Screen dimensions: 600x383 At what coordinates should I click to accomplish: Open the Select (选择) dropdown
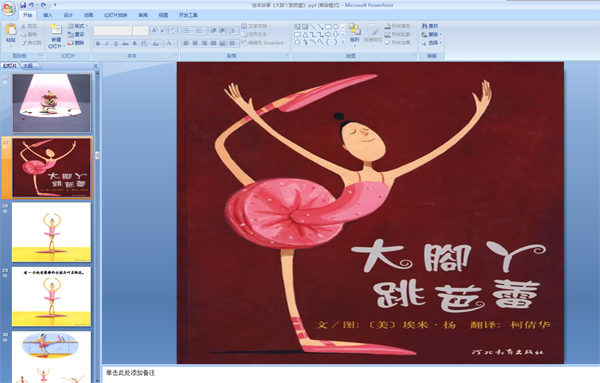pyautogui.click(x=432, y=43)
